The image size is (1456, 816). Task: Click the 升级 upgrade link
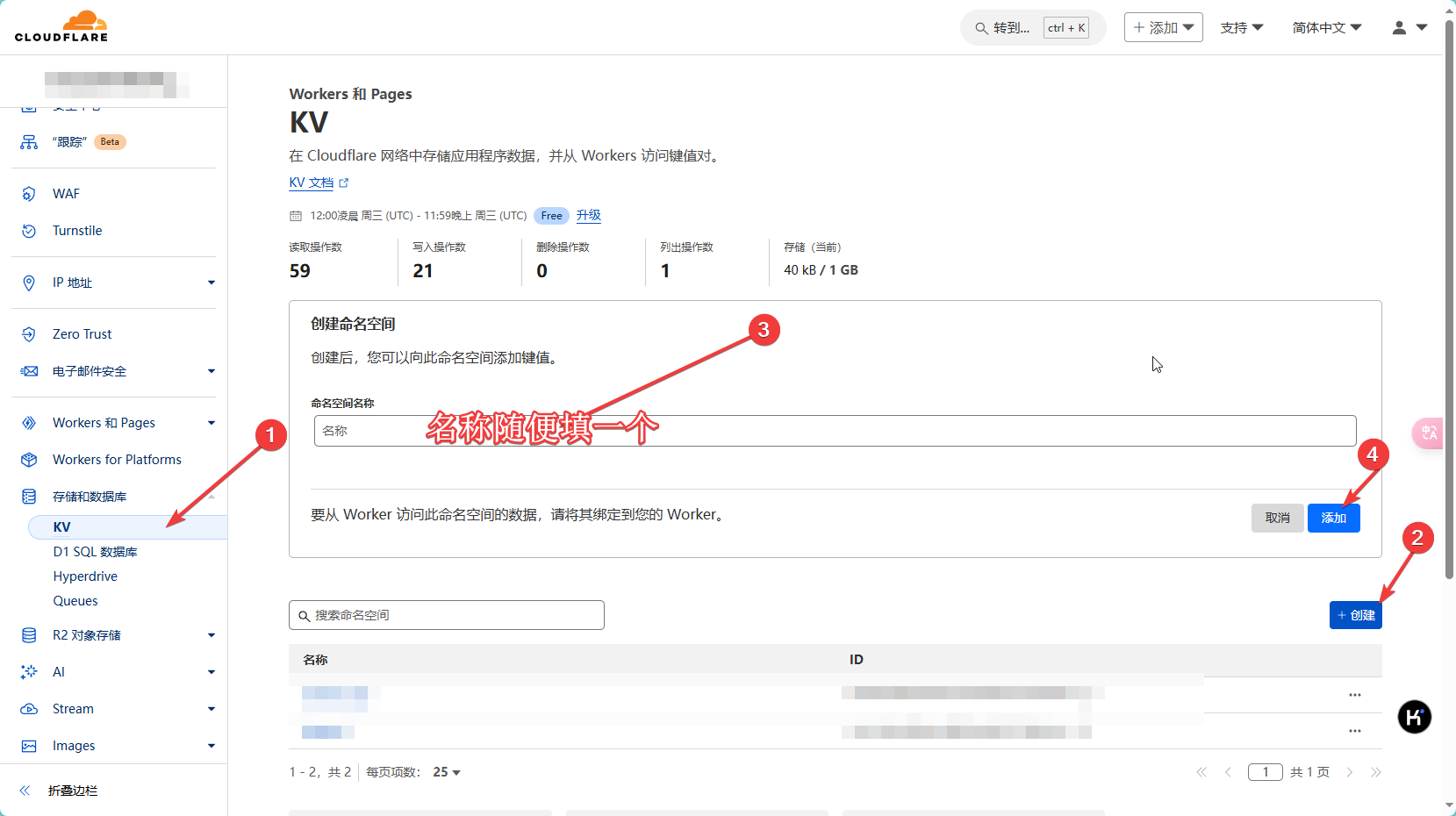(x=589, y=215)
